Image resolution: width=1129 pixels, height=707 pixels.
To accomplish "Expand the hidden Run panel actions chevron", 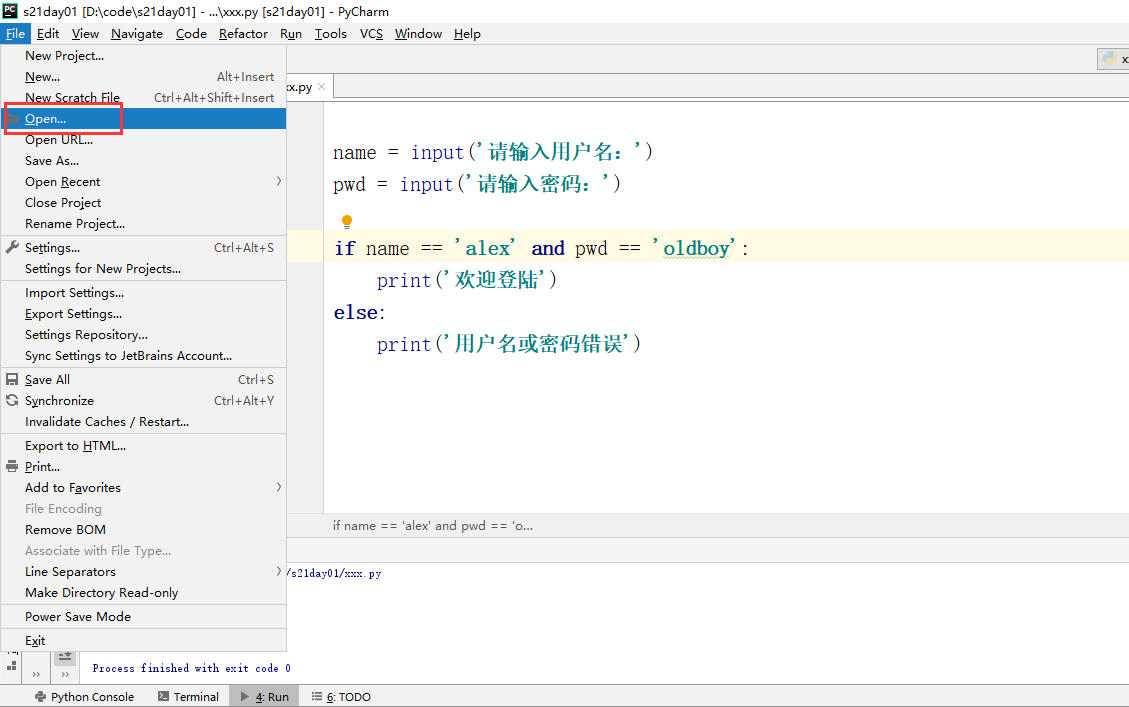I will [x=36, y=675].
